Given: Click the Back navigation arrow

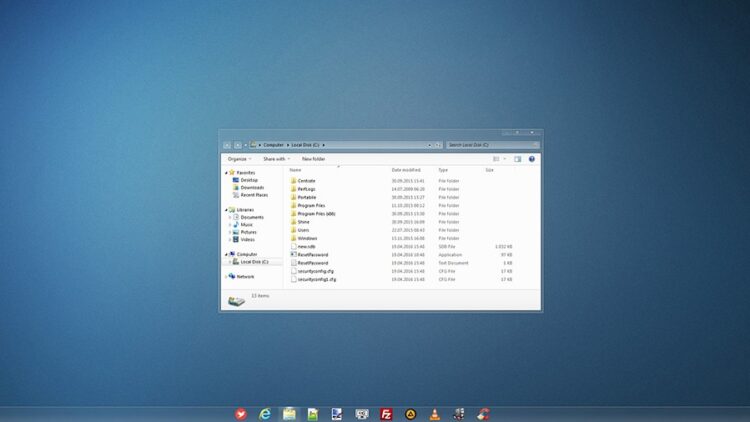Looking at the screenshot, I should [x=227, y=145].
